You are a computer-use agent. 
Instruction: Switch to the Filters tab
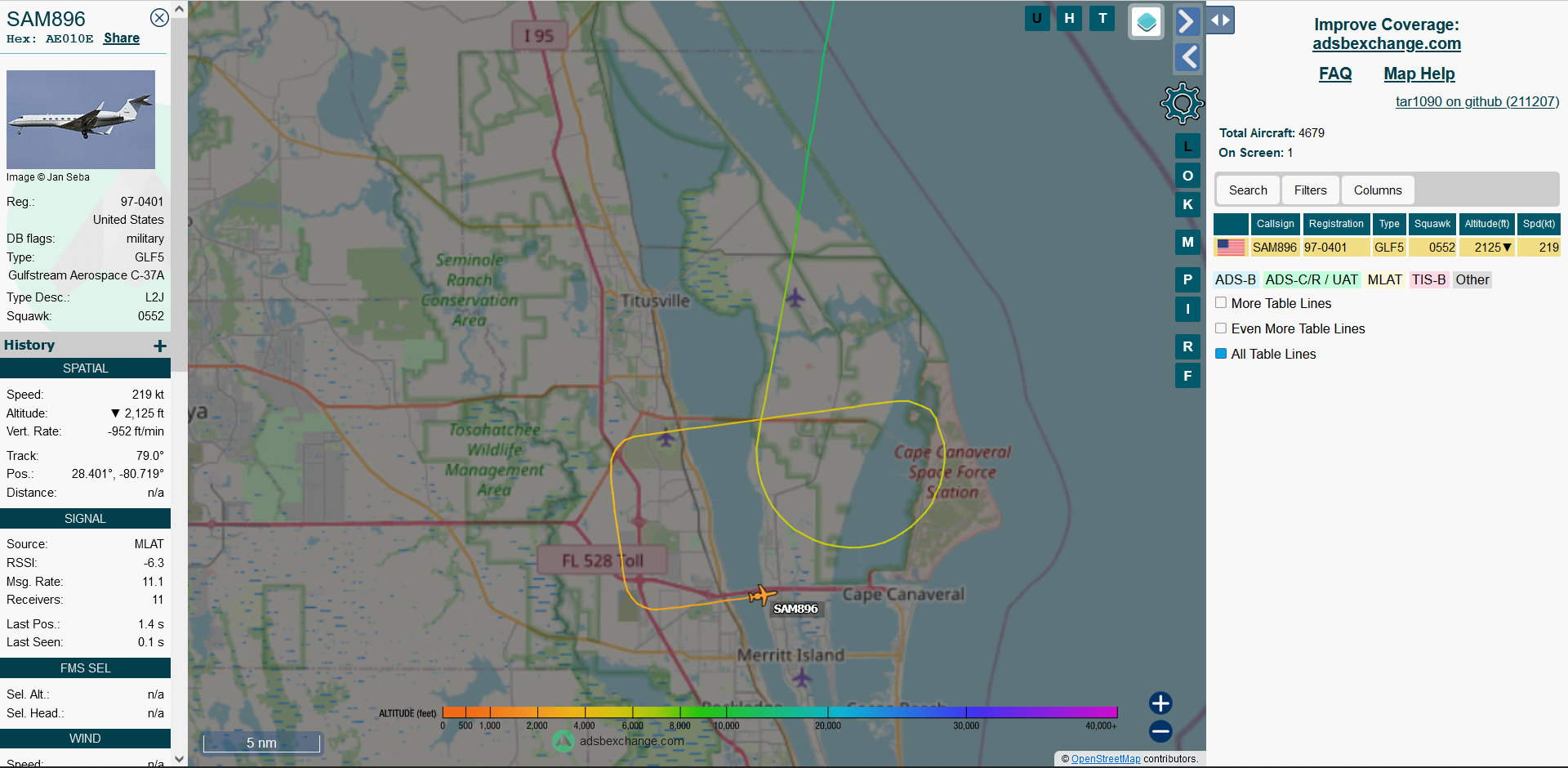point(1311,190)
